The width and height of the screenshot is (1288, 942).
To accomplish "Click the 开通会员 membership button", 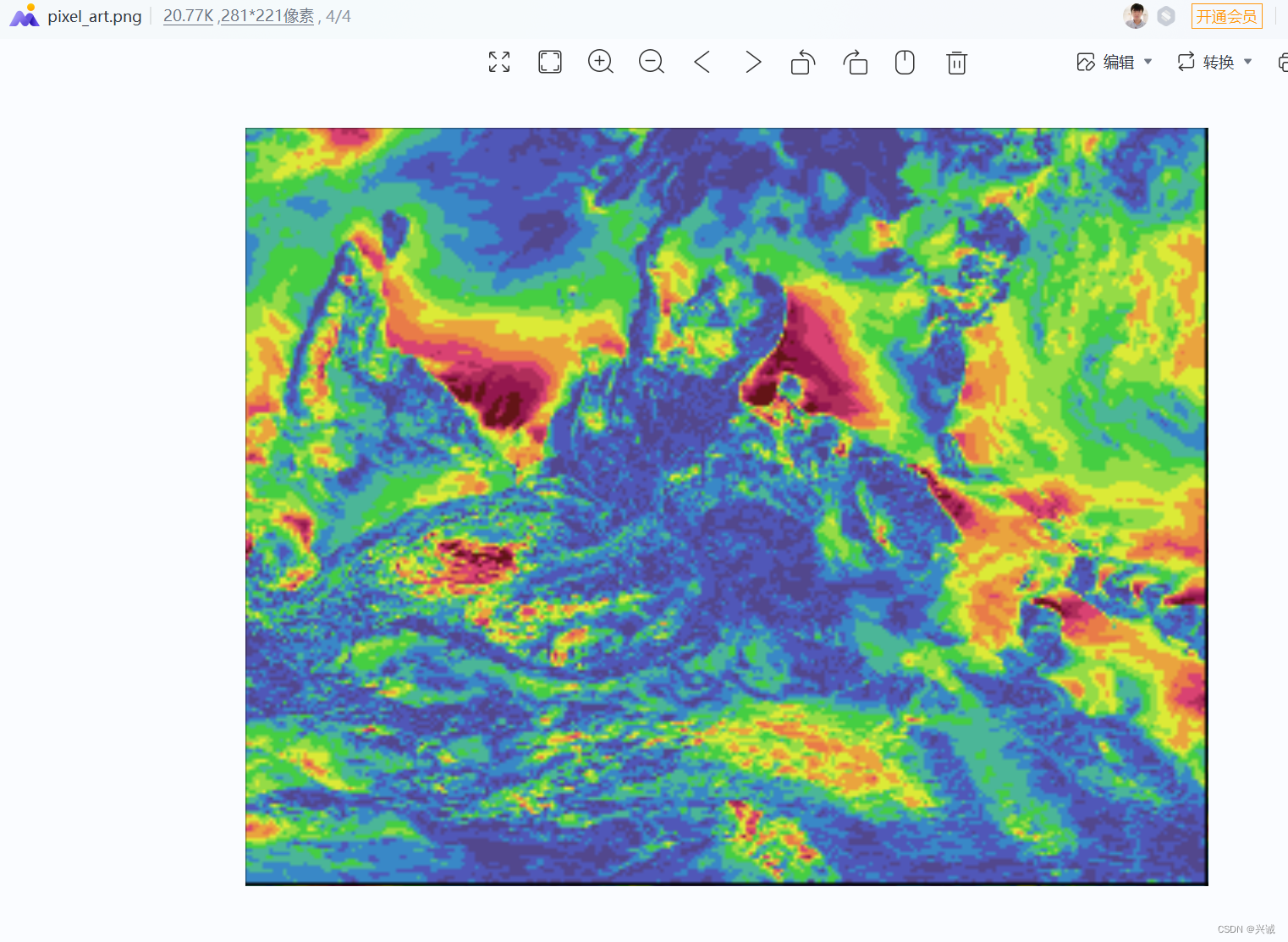I will [1227, 16].
